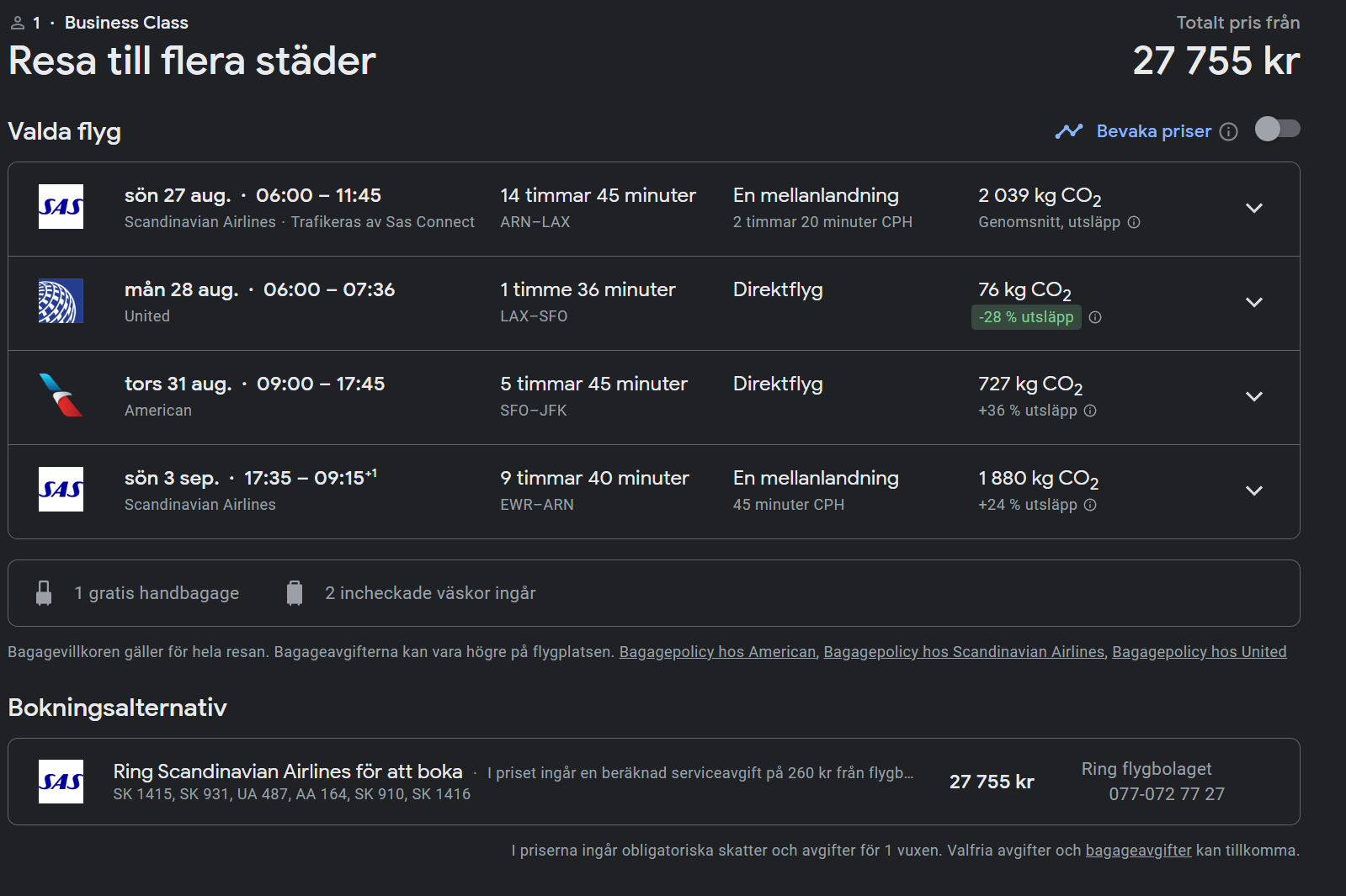Click the United airline logo

click(61, 301)
